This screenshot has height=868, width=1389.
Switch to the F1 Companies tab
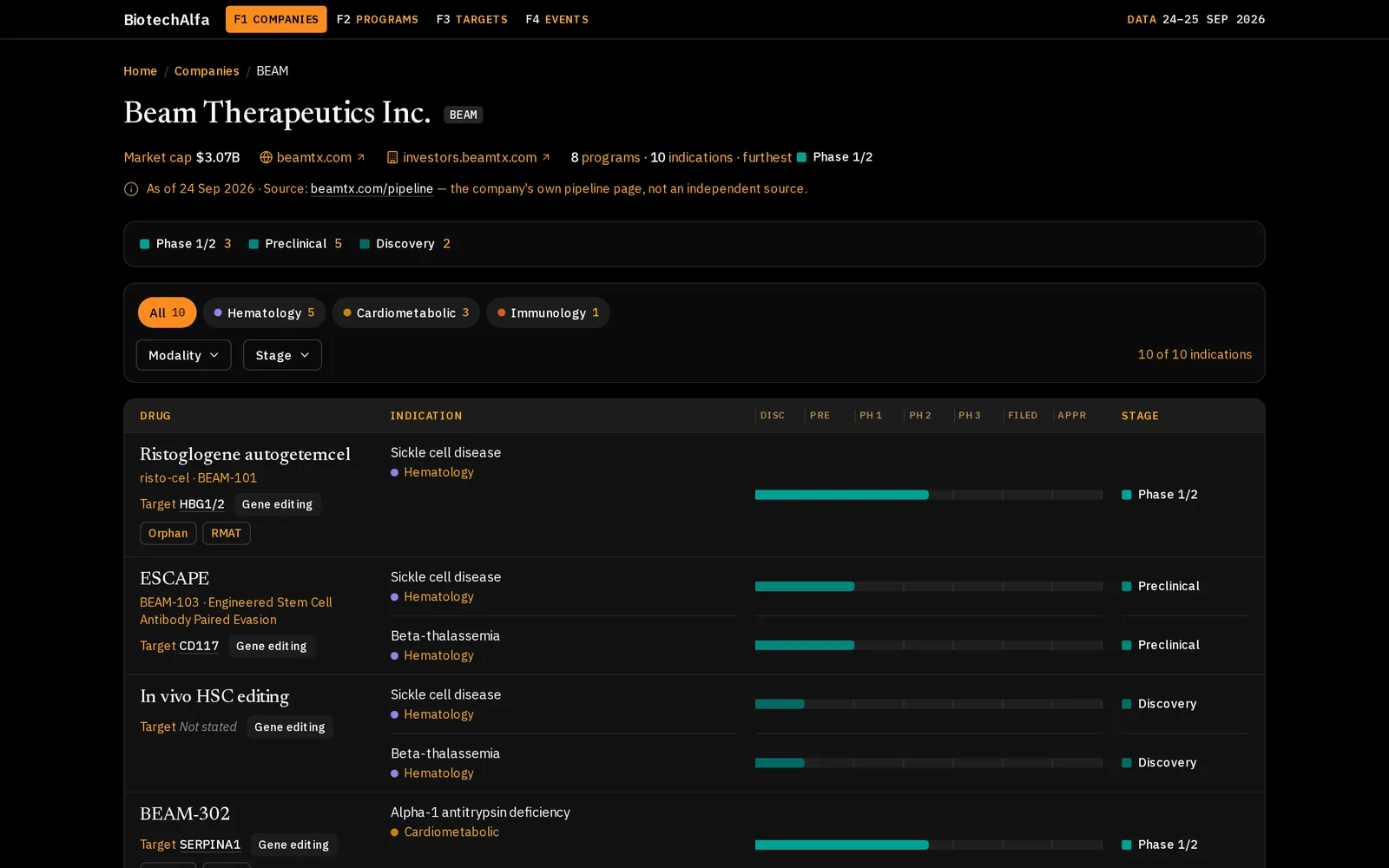(276, 19)
